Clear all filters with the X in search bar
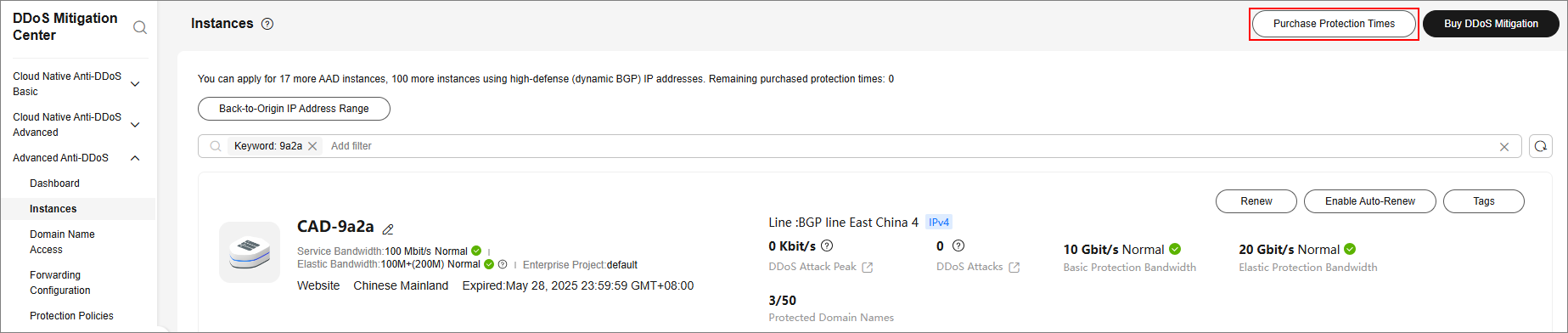This screenshot has width=1568, height=333. coord(1504,147)
